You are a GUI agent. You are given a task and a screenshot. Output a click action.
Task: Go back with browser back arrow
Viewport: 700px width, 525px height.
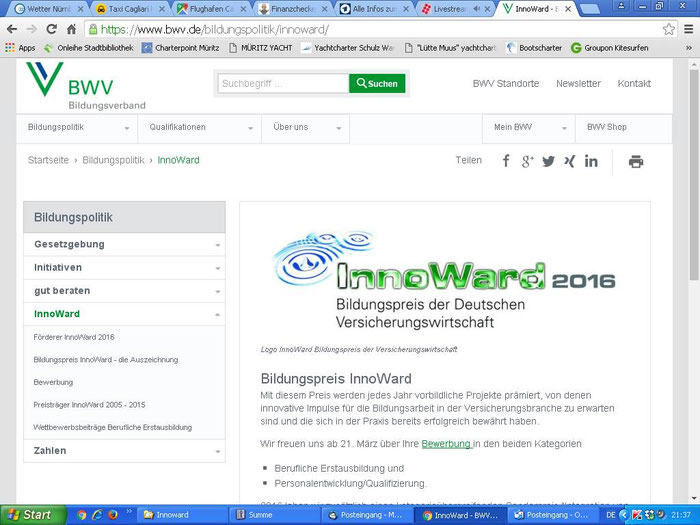[12, 29]
